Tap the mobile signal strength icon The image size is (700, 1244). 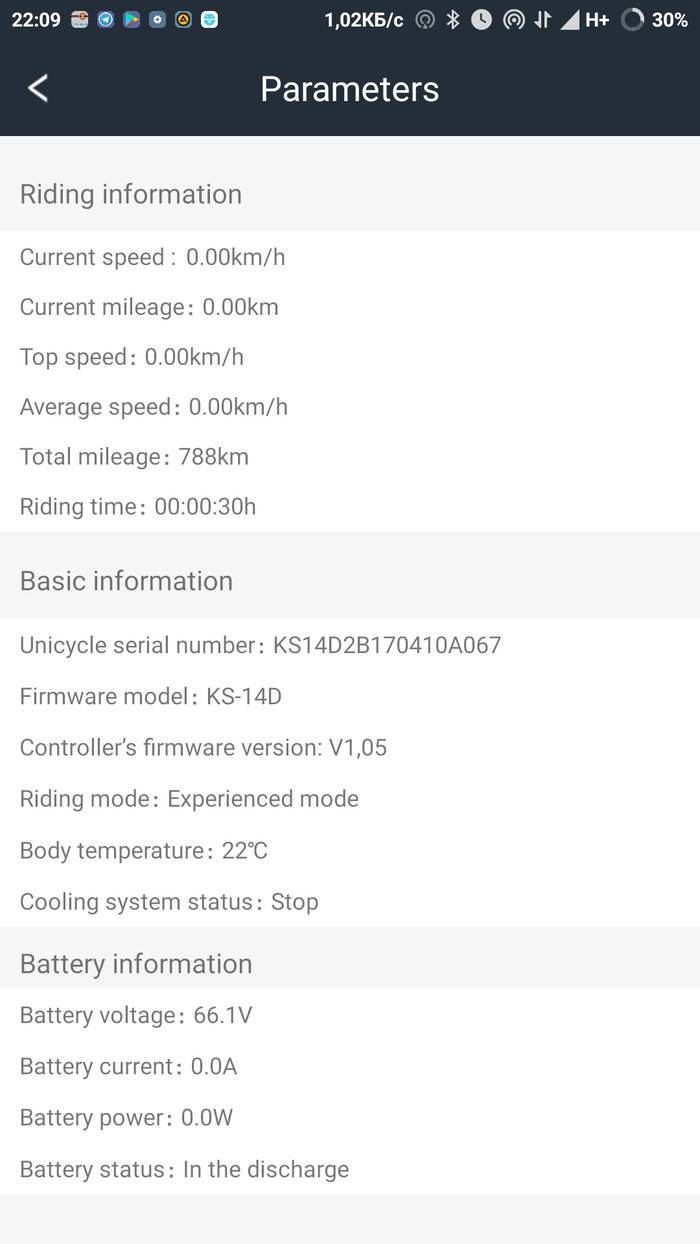click(x=569, y=19)
